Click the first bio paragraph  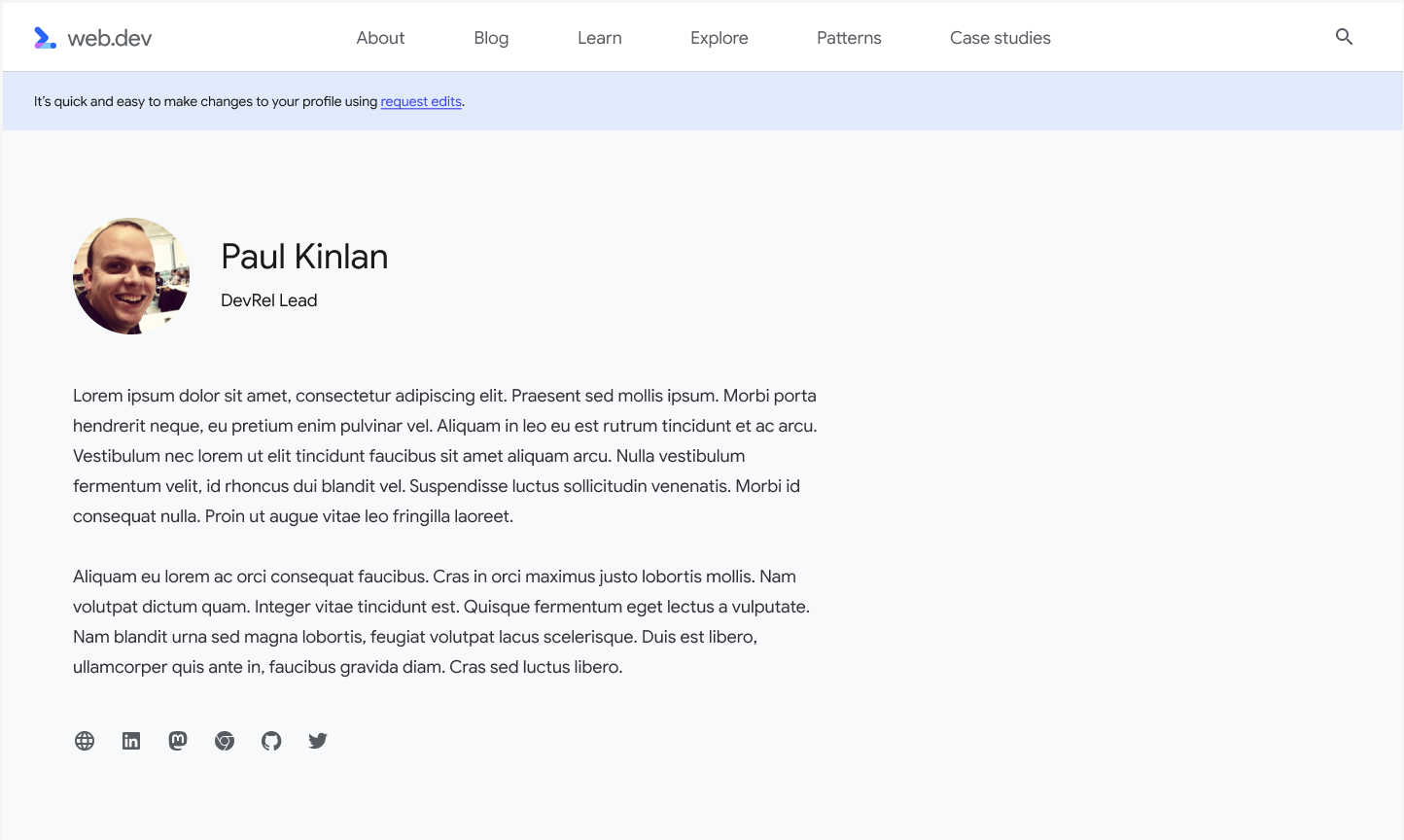tap(443, 455)
